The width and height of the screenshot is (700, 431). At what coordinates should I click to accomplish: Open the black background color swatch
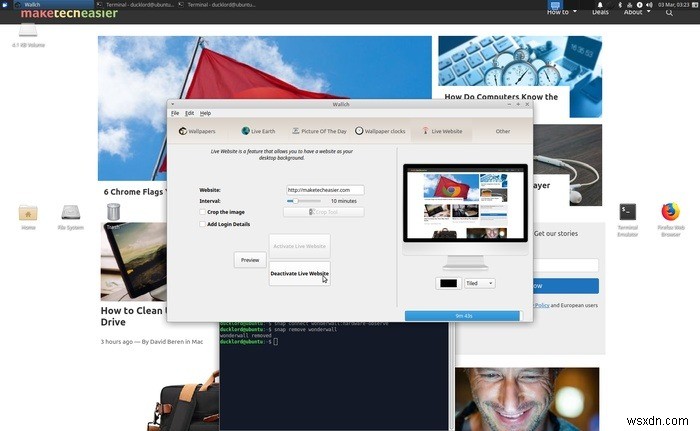pyautogui.click(x=448, y=283)
